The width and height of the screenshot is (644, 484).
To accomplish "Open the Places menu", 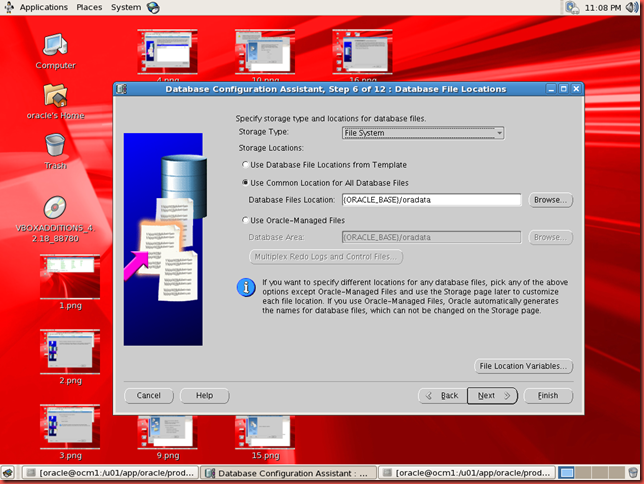I will pyautogui.click(x=89, y=7).
